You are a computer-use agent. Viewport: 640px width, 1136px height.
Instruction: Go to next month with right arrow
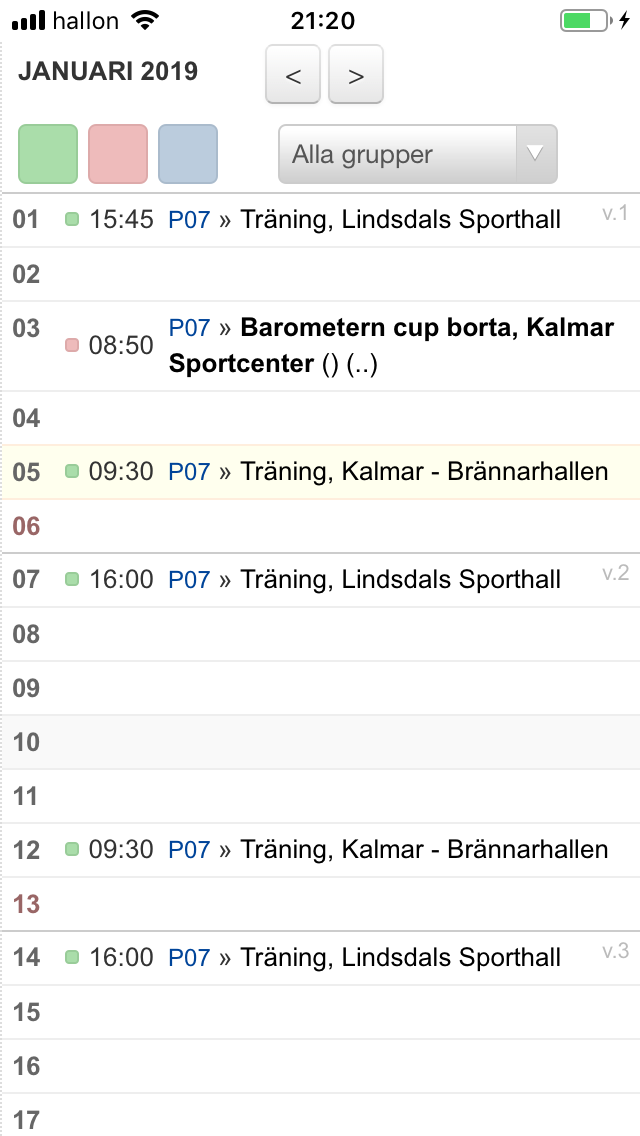click(x=355, y=75)
